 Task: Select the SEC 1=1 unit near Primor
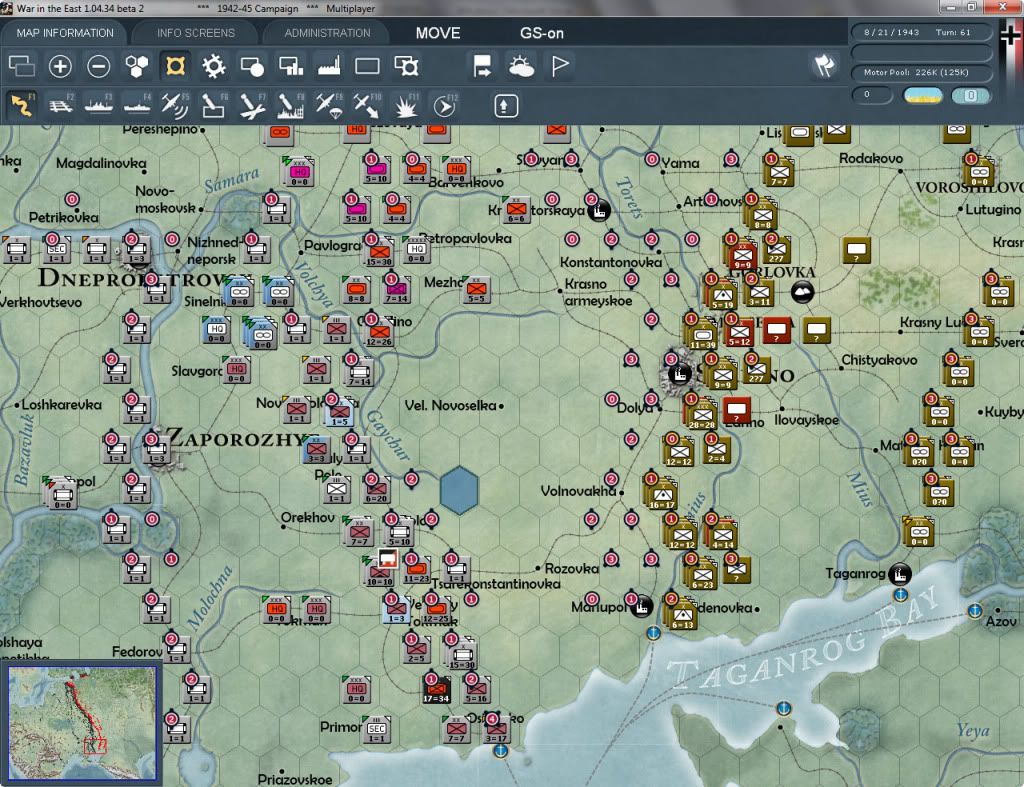pyautogui.click(x=377, y=730)
